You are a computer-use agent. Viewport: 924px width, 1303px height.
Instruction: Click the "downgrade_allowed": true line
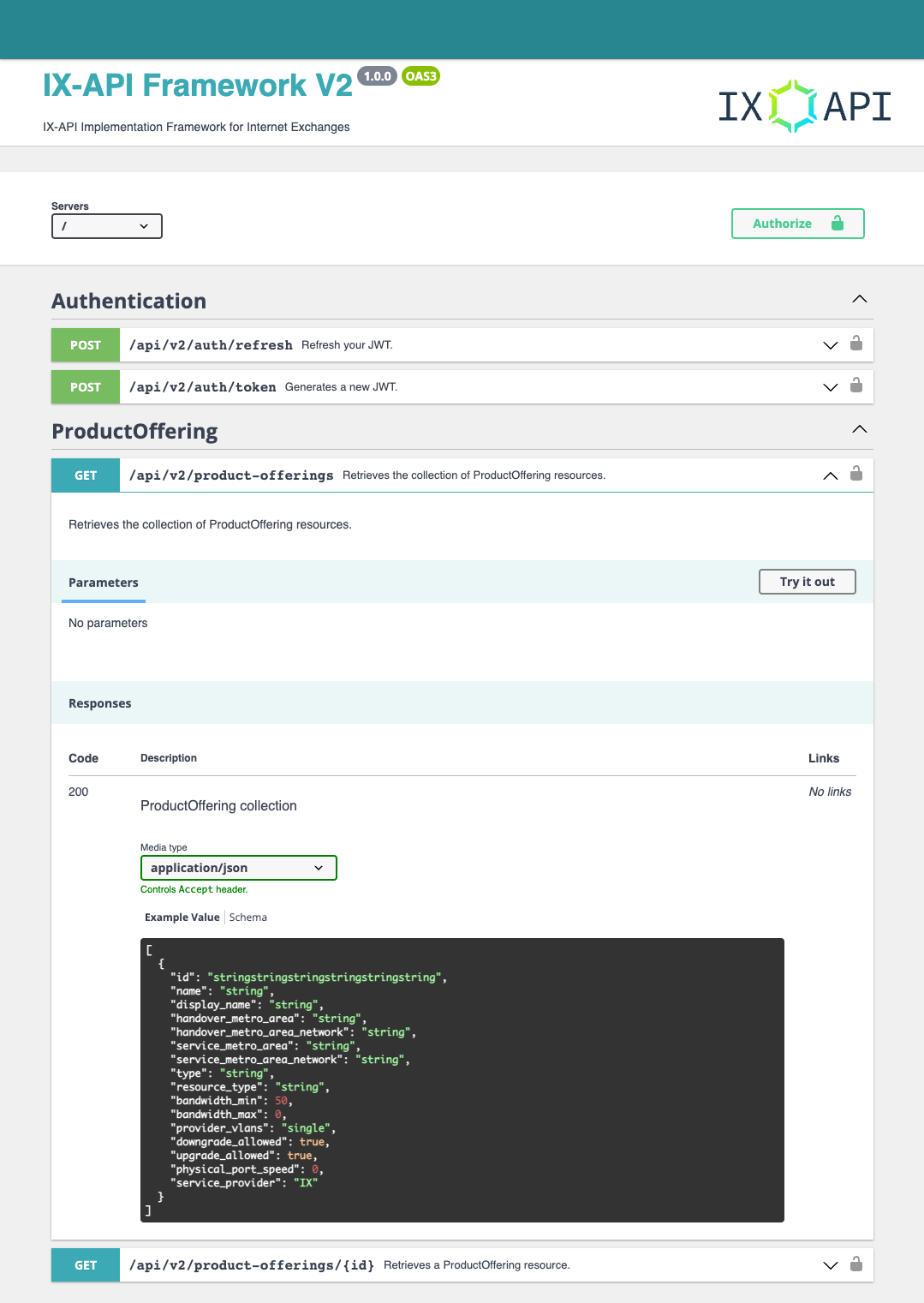pyautogui.click(x=250, y=1142)
